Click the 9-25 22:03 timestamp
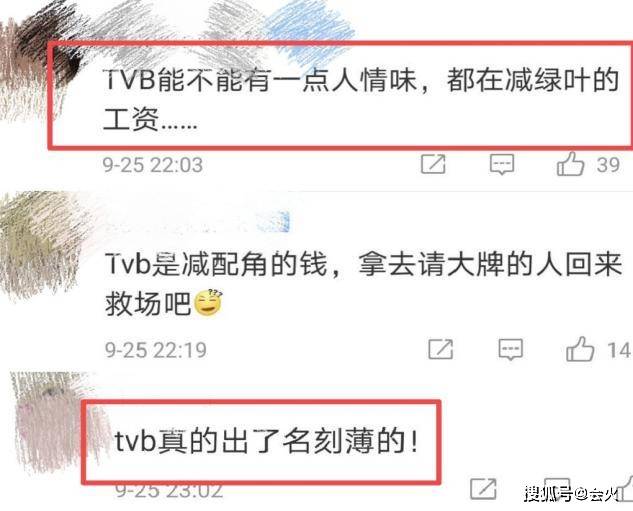Viewport: 633px width, 511px height. 153,165
